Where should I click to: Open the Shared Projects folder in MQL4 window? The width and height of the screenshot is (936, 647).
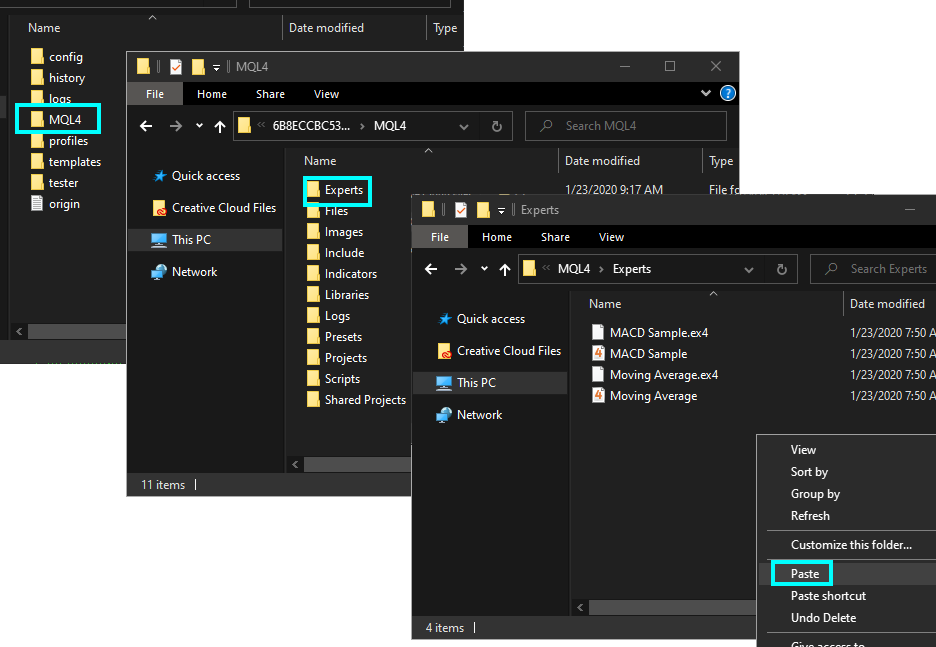pyautogui.click(x=356, y=399)
